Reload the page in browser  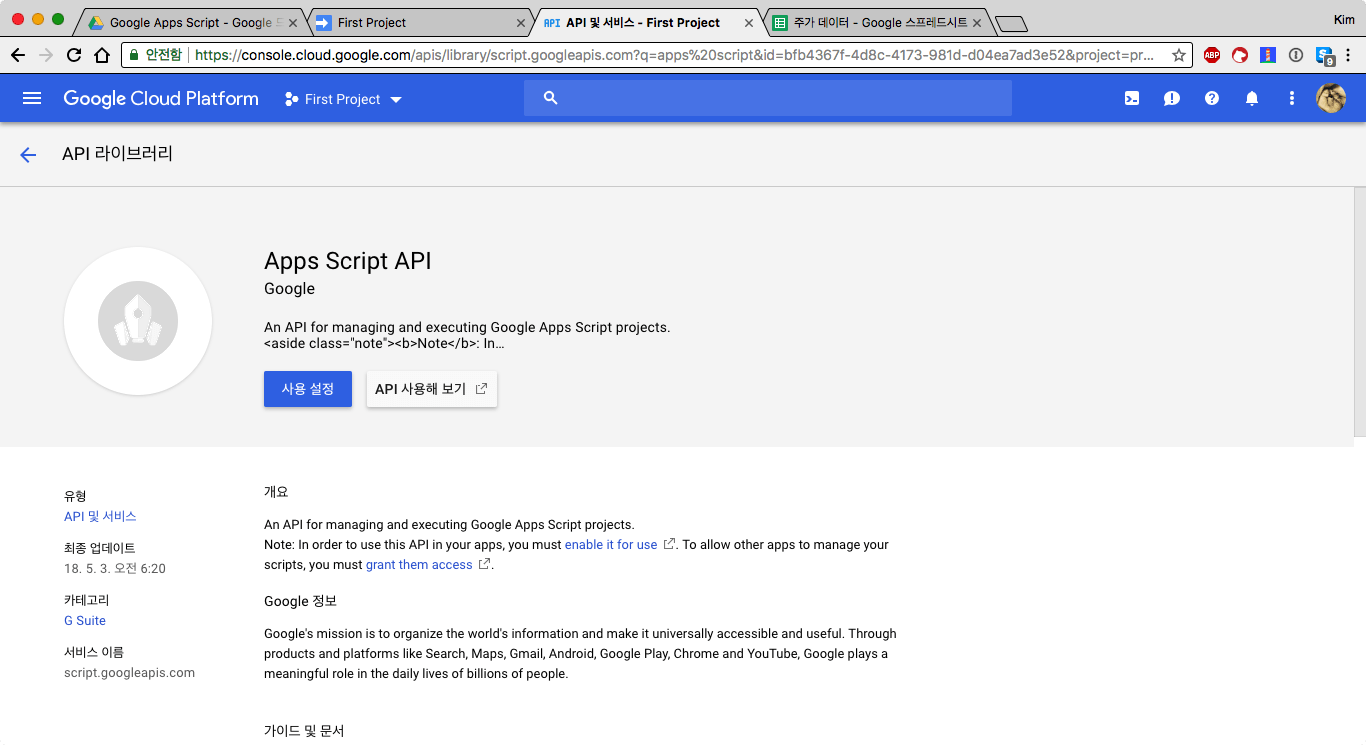tap(74, 55)
